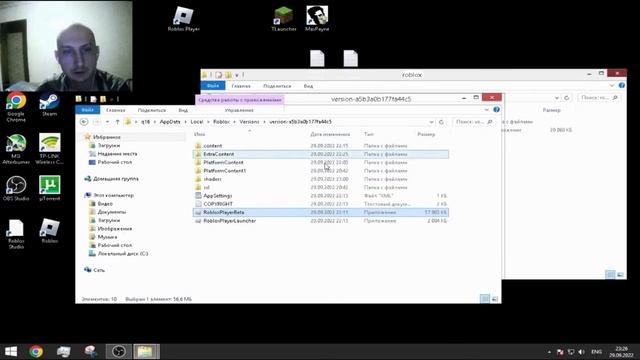The width and height of the screenshot is (640, 360).
Task: Switch to OBS in the taskbar
Action: click(x=119, y=351)
